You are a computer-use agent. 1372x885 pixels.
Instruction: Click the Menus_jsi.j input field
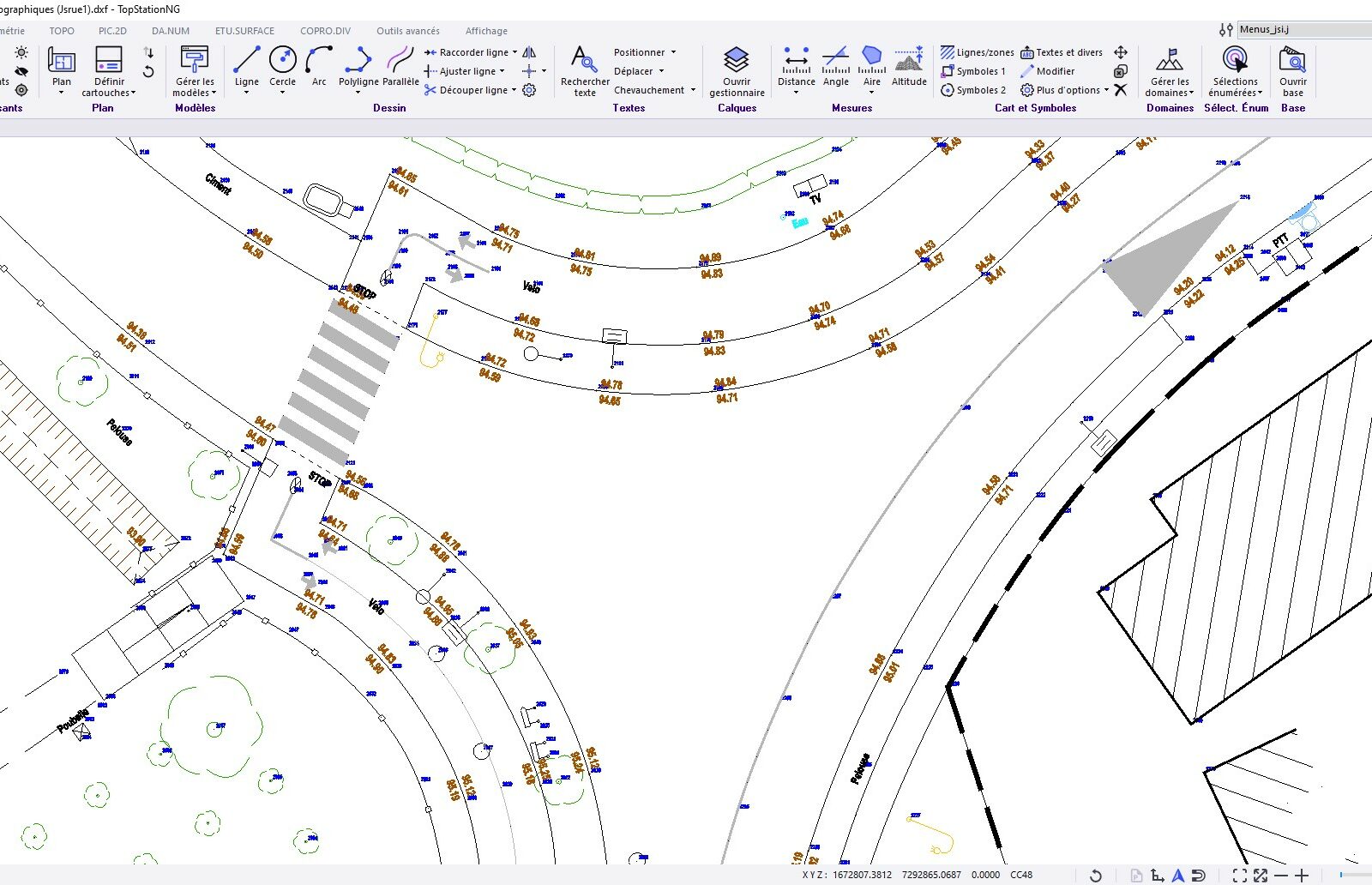click(x=1304, y=29)
